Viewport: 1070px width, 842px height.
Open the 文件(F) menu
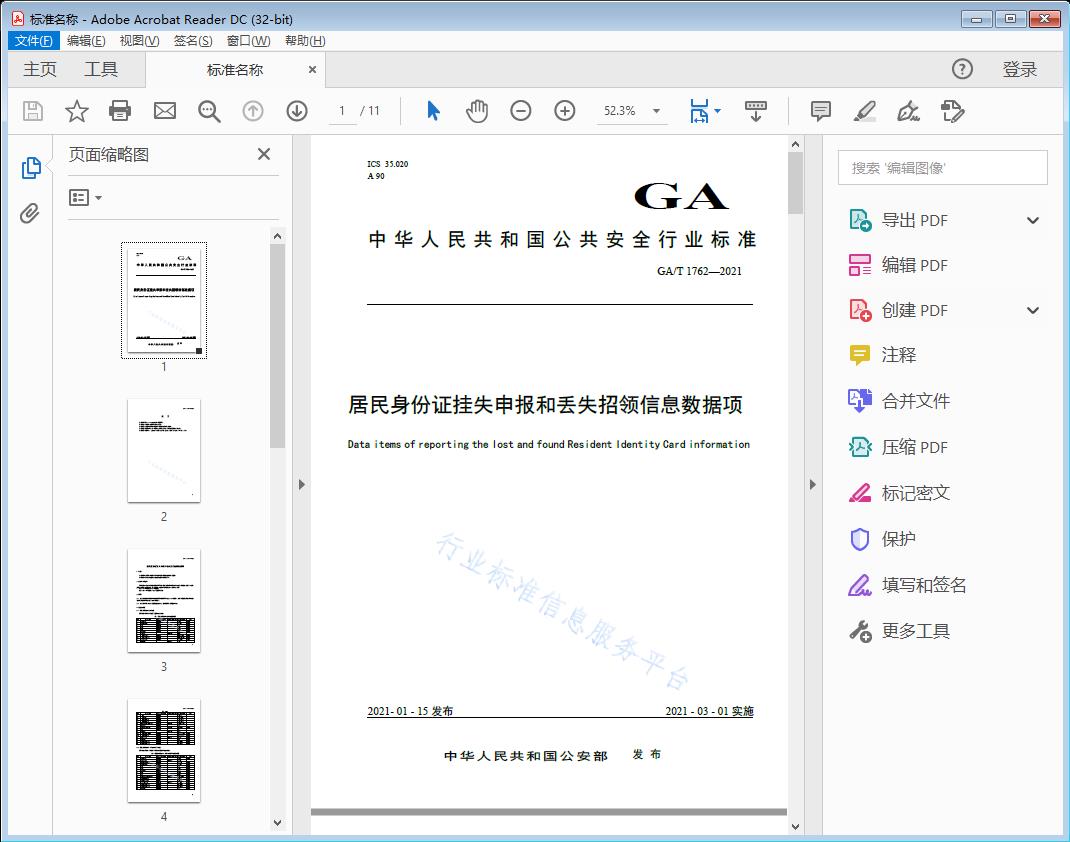[34, 41]
